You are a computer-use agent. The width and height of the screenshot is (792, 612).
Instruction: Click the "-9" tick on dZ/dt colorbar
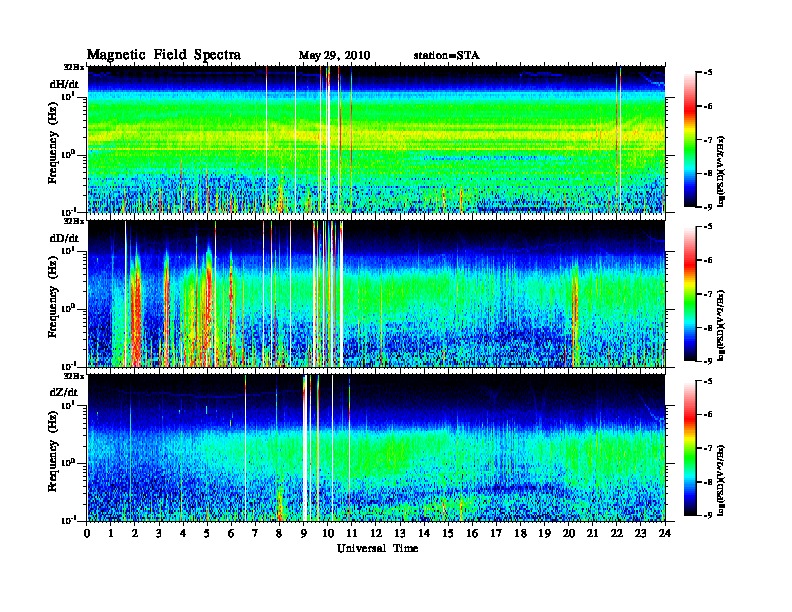point(708,515)
